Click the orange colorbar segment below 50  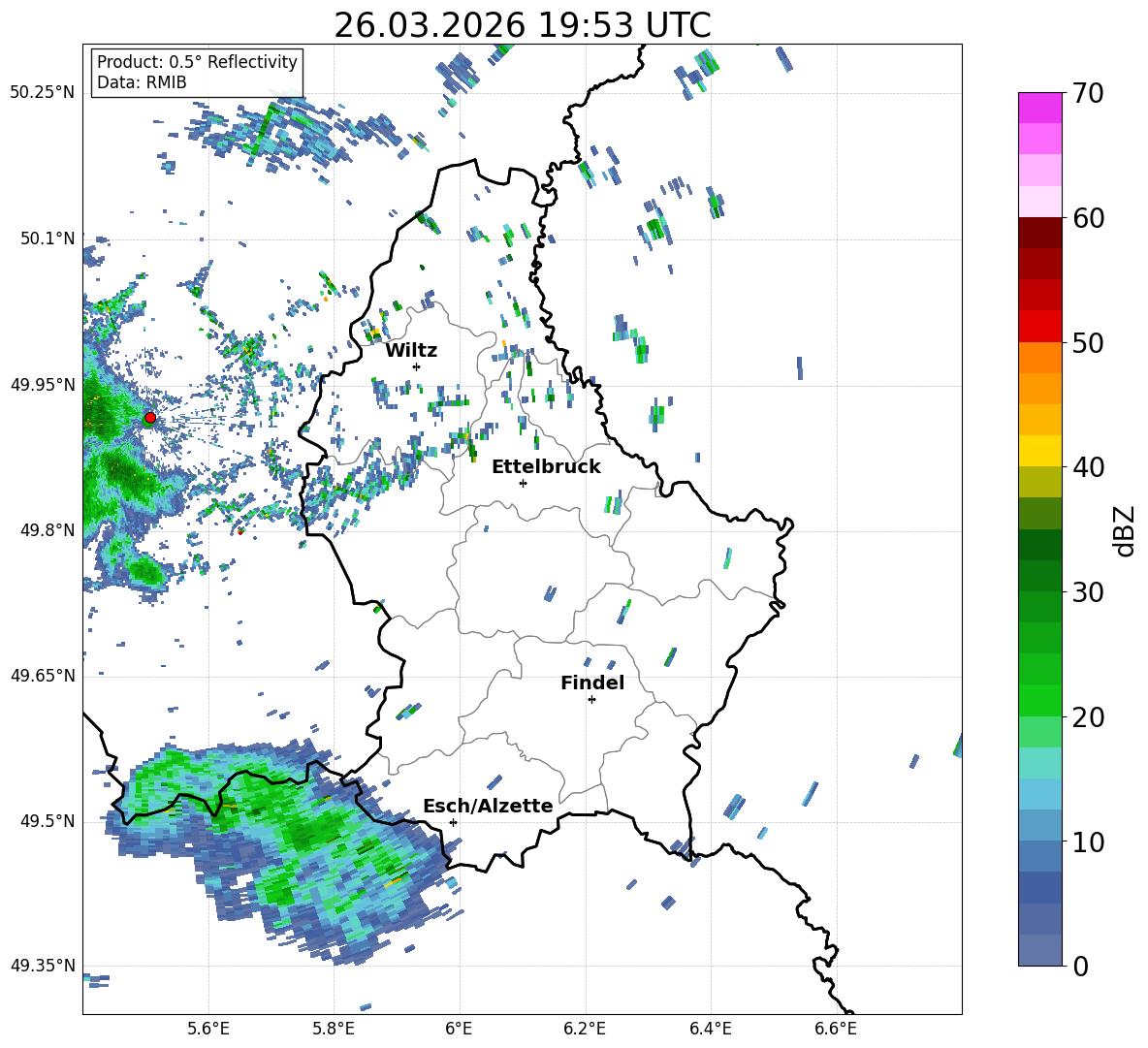tap(1039, 358)
